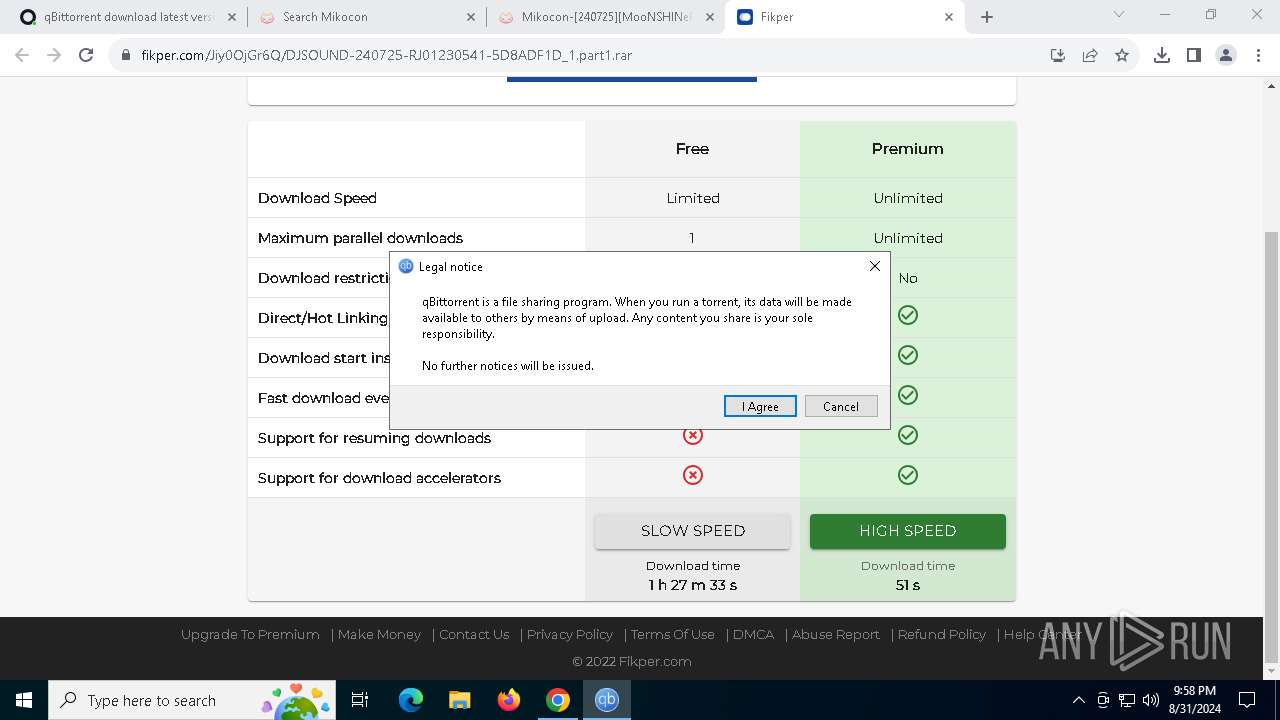Image resolution: width=1280 pixels, height=720 pixels.
Task: Open the notification center
Action: pos(1247,700)
